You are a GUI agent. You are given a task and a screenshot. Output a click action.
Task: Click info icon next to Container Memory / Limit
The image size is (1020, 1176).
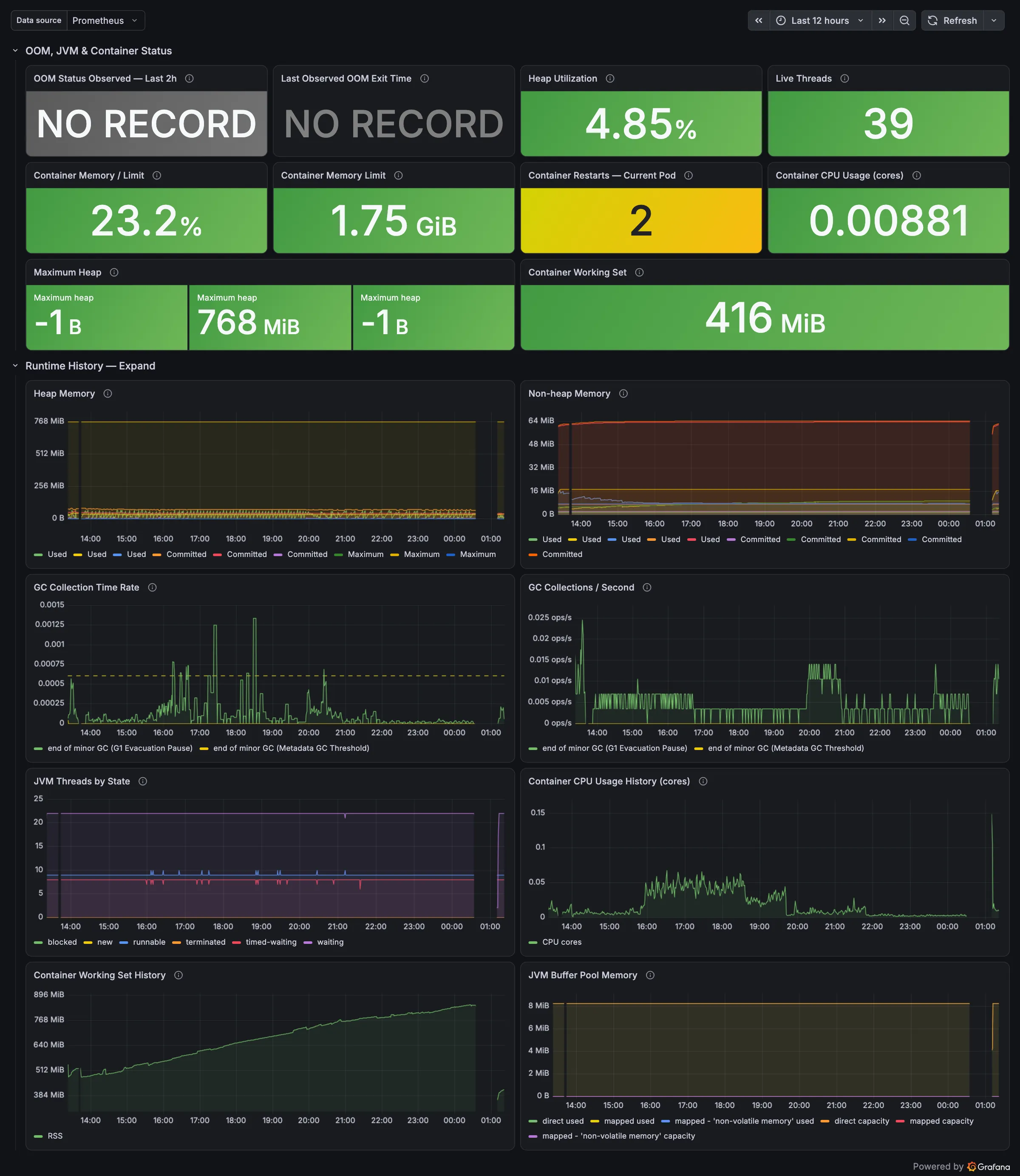(157, 176)
